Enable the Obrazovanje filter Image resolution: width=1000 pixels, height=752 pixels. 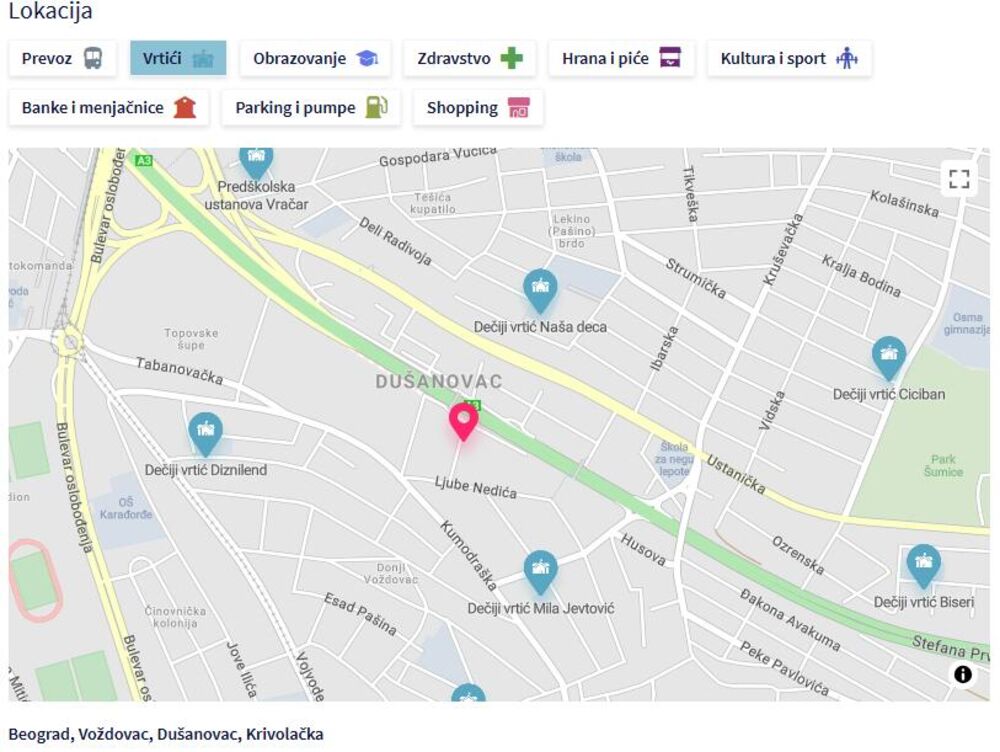coord(315,59)
